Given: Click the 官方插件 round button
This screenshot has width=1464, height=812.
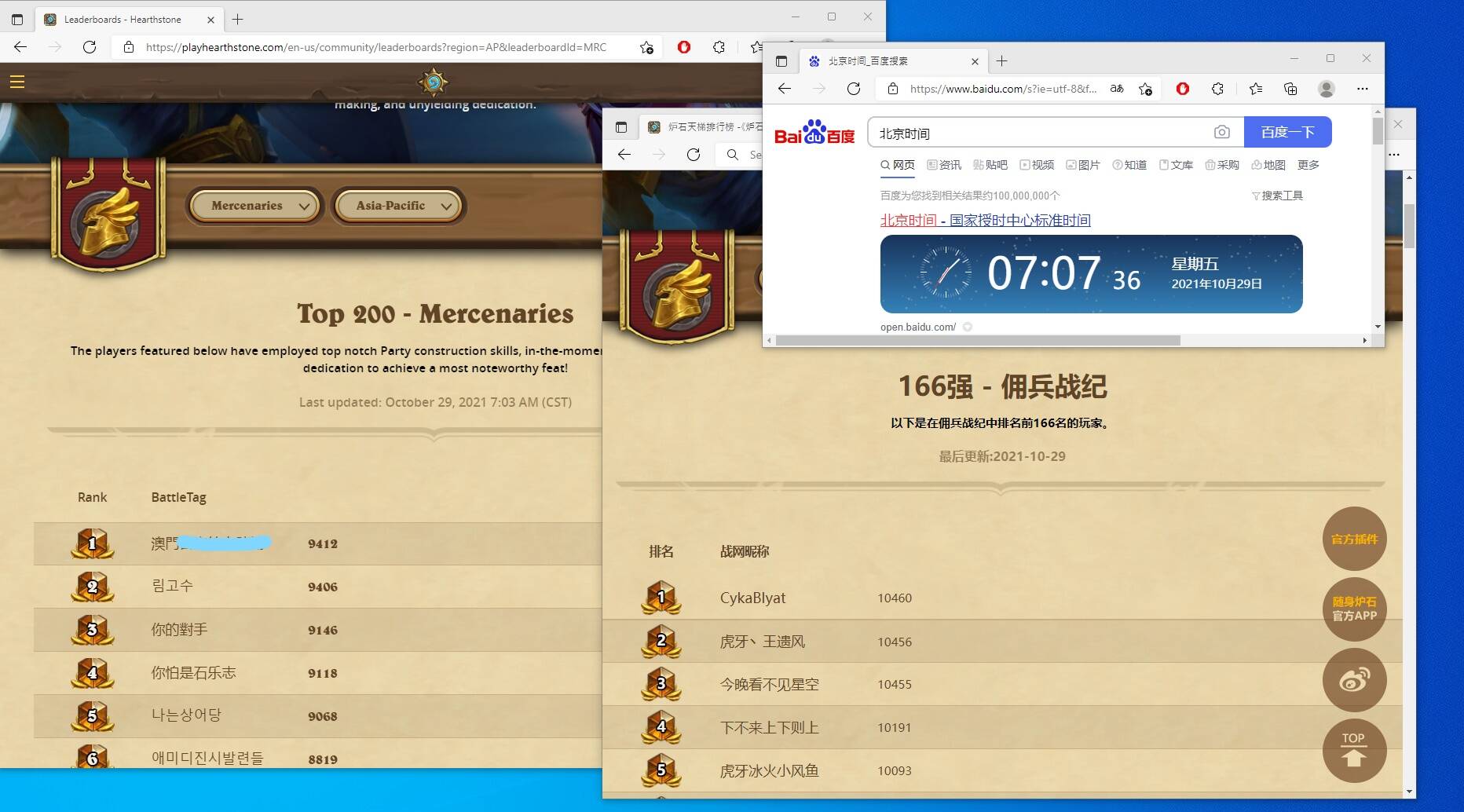Looking at the screenshot, I should pos(1354,539).
